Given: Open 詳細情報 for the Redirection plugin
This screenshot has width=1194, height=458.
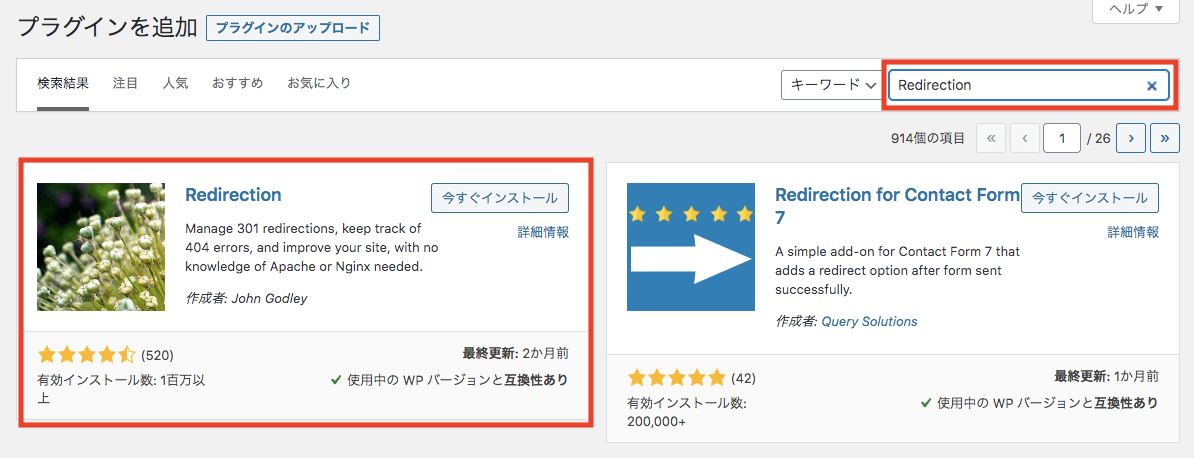Looking at the screenshot, I should (x=543, y=232).
